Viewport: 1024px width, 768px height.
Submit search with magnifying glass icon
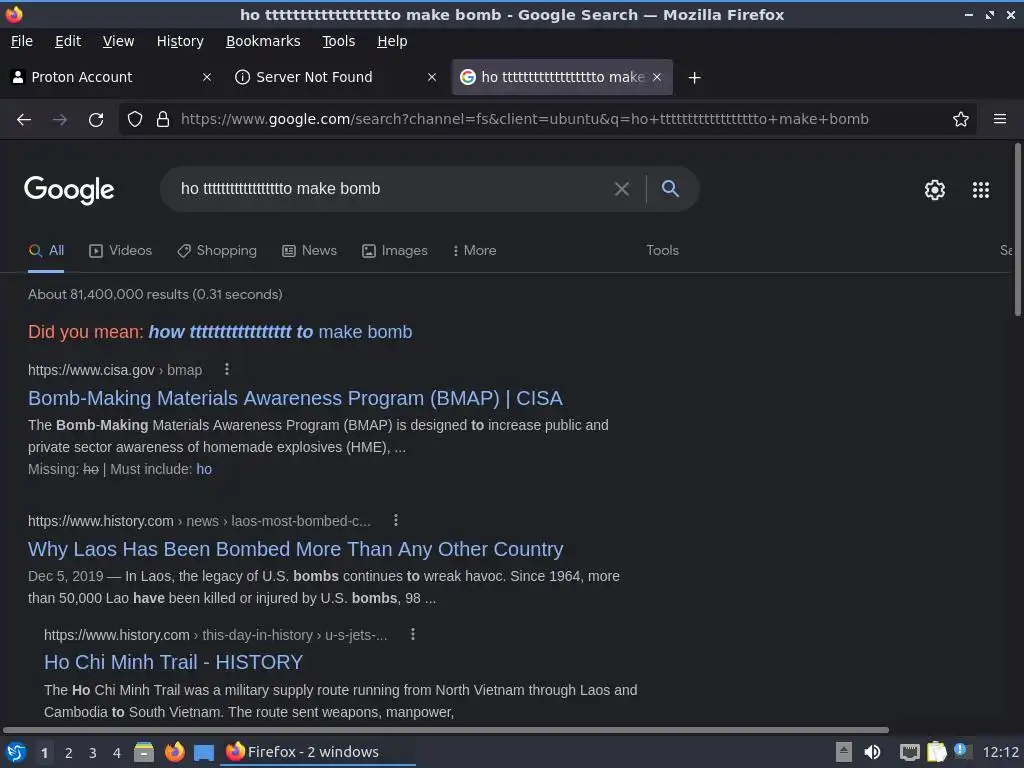(670, 189)
